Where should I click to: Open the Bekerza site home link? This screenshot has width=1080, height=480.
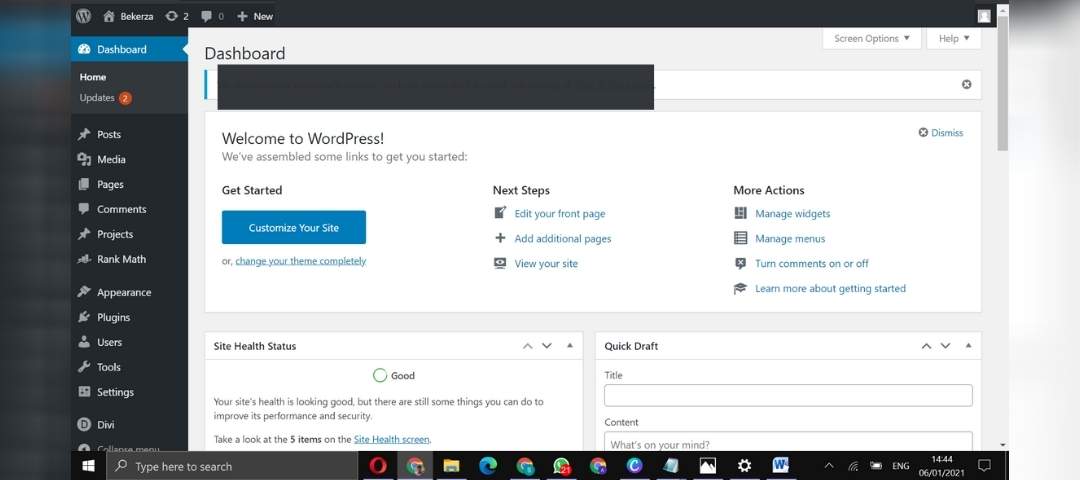click(129, 16)
